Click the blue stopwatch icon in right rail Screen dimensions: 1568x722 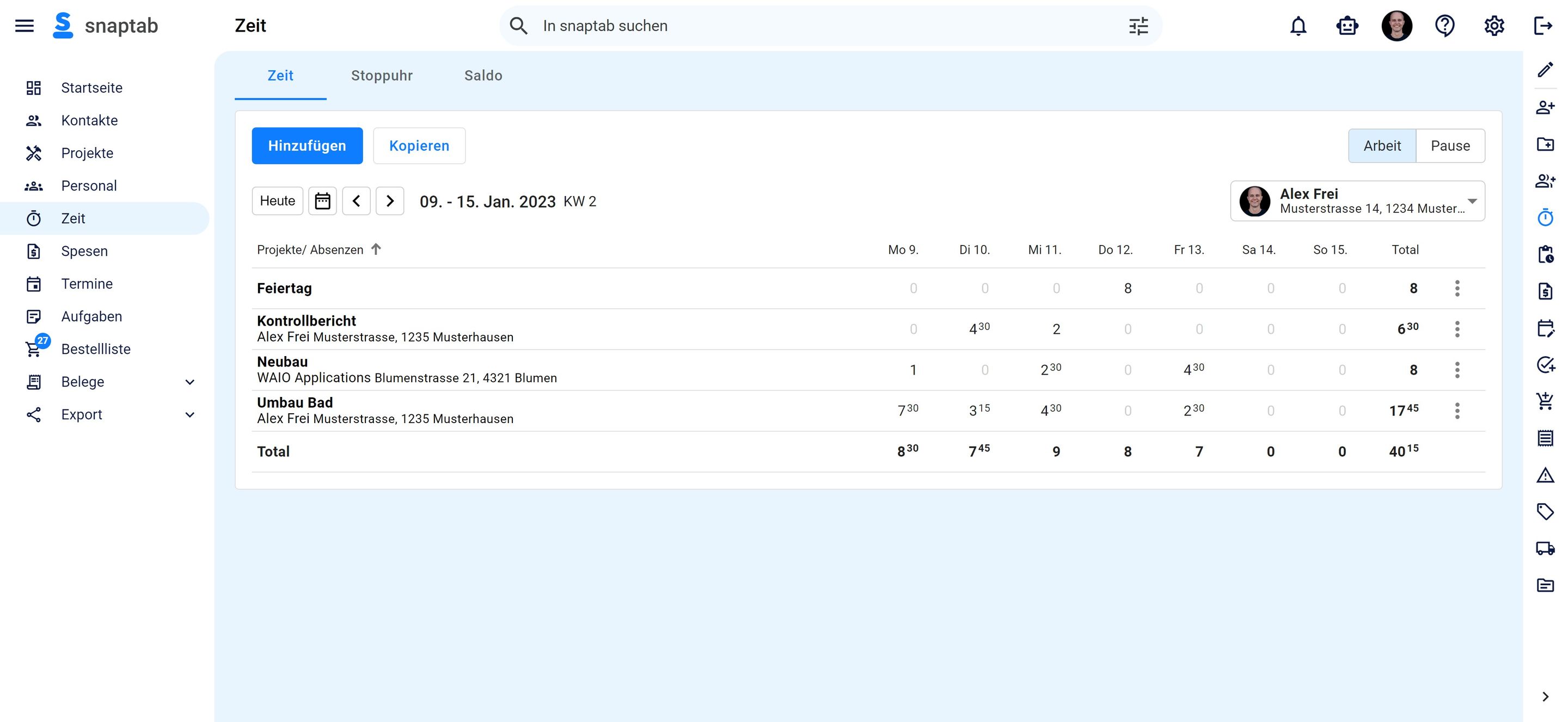coord(1545,217)
